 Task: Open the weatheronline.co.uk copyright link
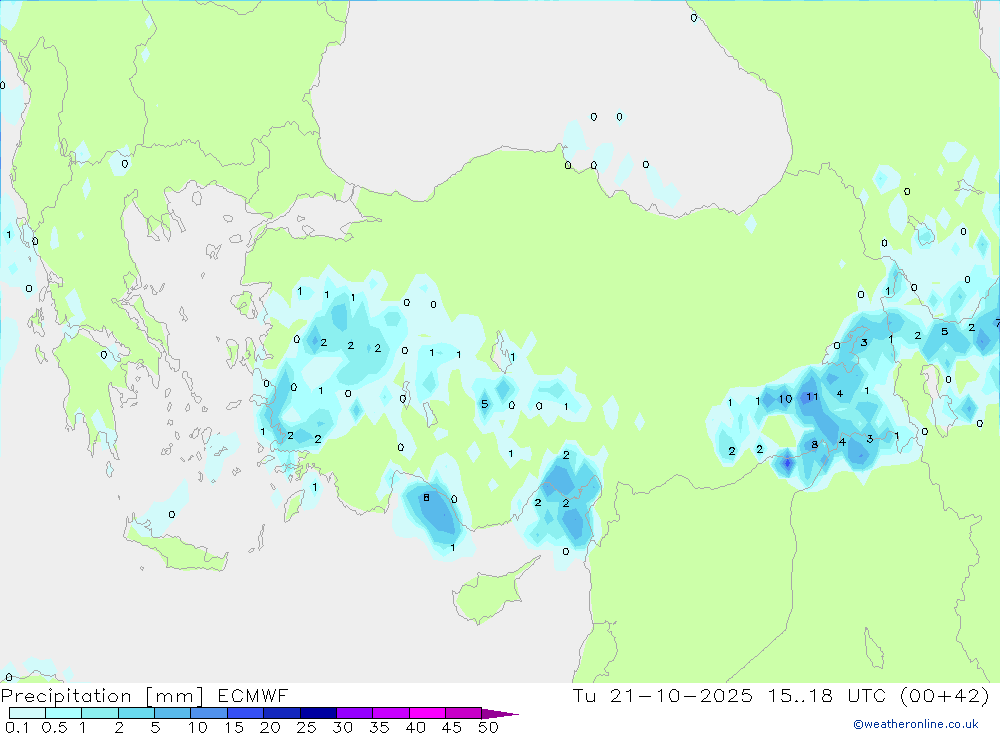[x=916, y=724]
